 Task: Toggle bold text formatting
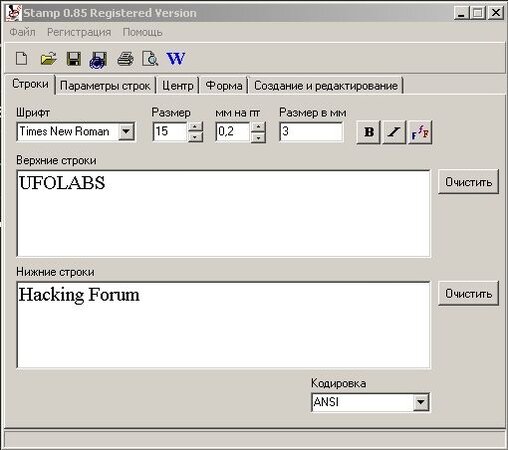click(x=368, y=132)
